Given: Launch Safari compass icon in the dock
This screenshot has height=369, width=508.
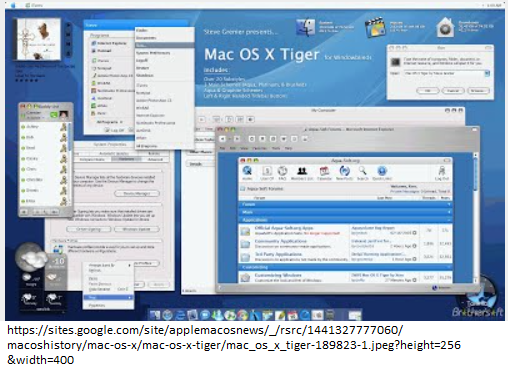Looking at the screenshot, I should coord(168,314).
